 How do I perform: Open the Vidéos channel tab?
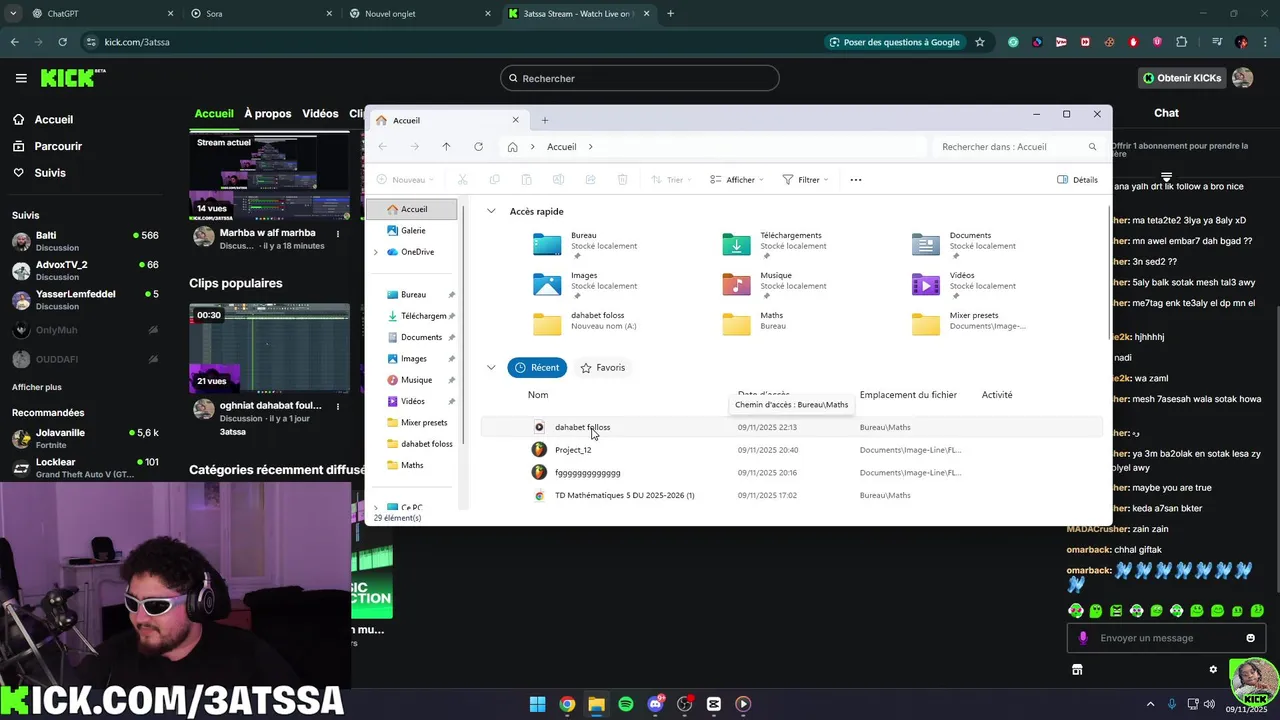click(320, 114)
